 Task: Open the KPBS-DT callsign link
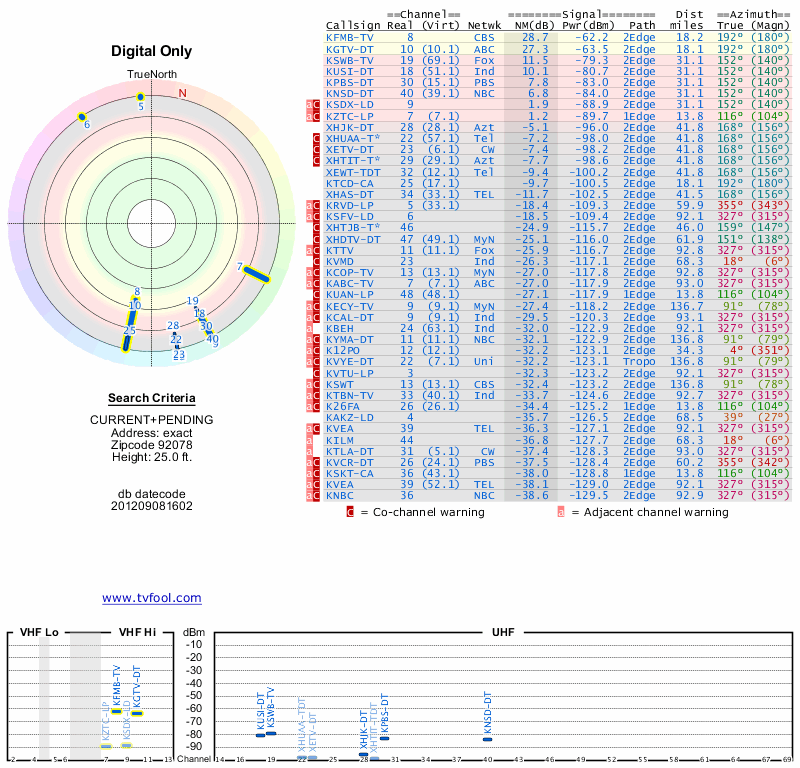pos(349,81)
